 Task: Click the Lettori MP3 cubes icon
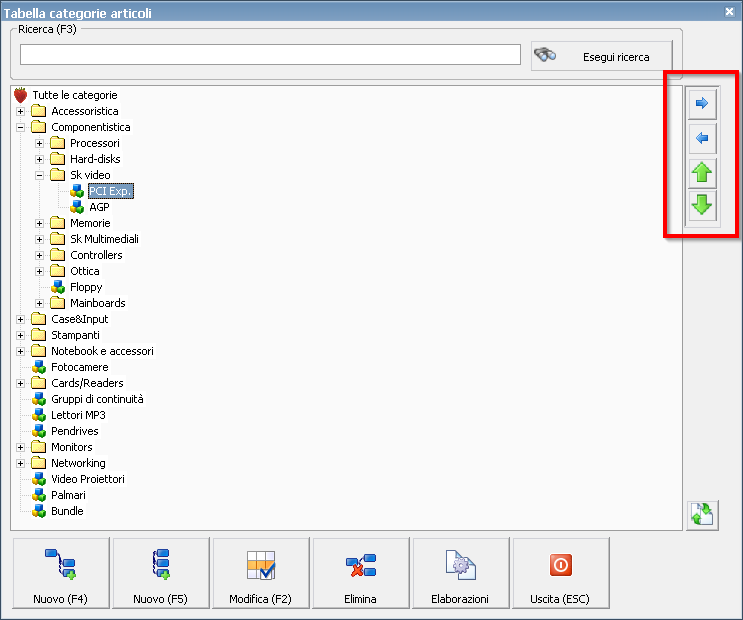click(39, 415)
